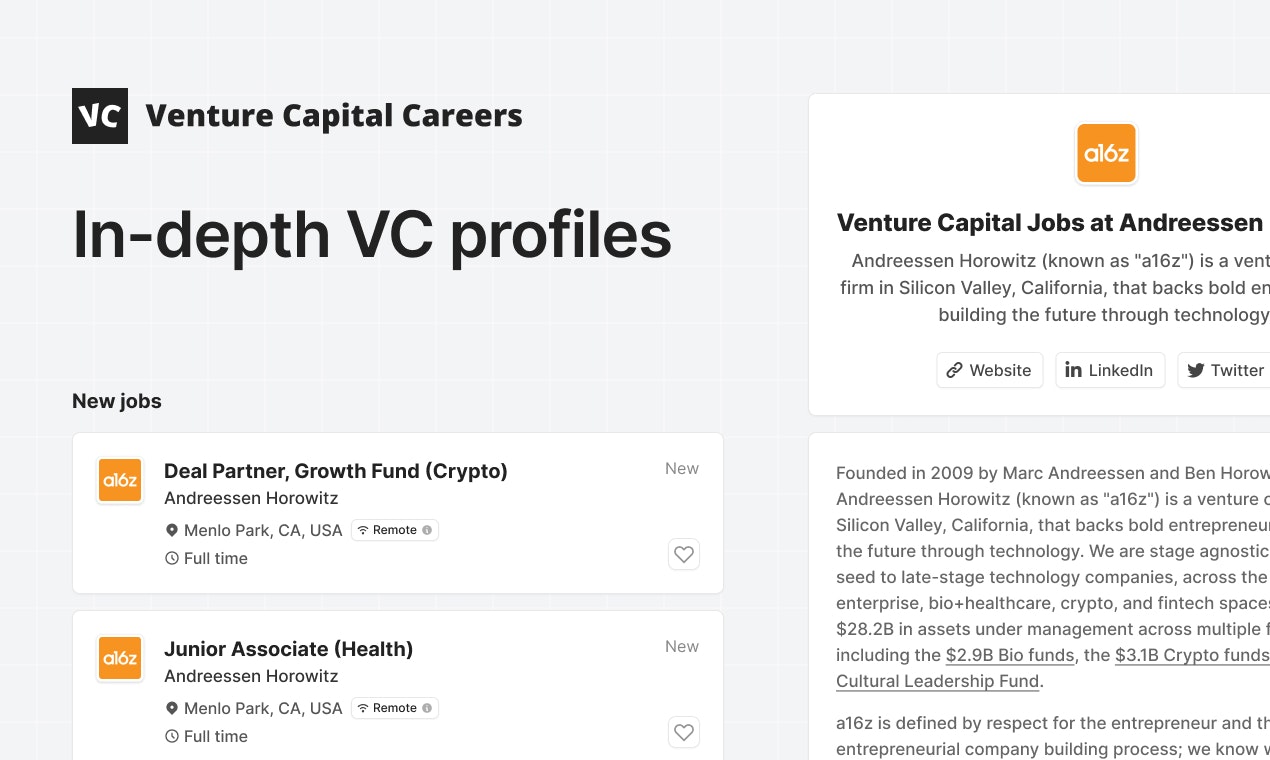The image size is (1270, 760).
Task: Click the a16z logo atop the profile card
Action: 1106,152
